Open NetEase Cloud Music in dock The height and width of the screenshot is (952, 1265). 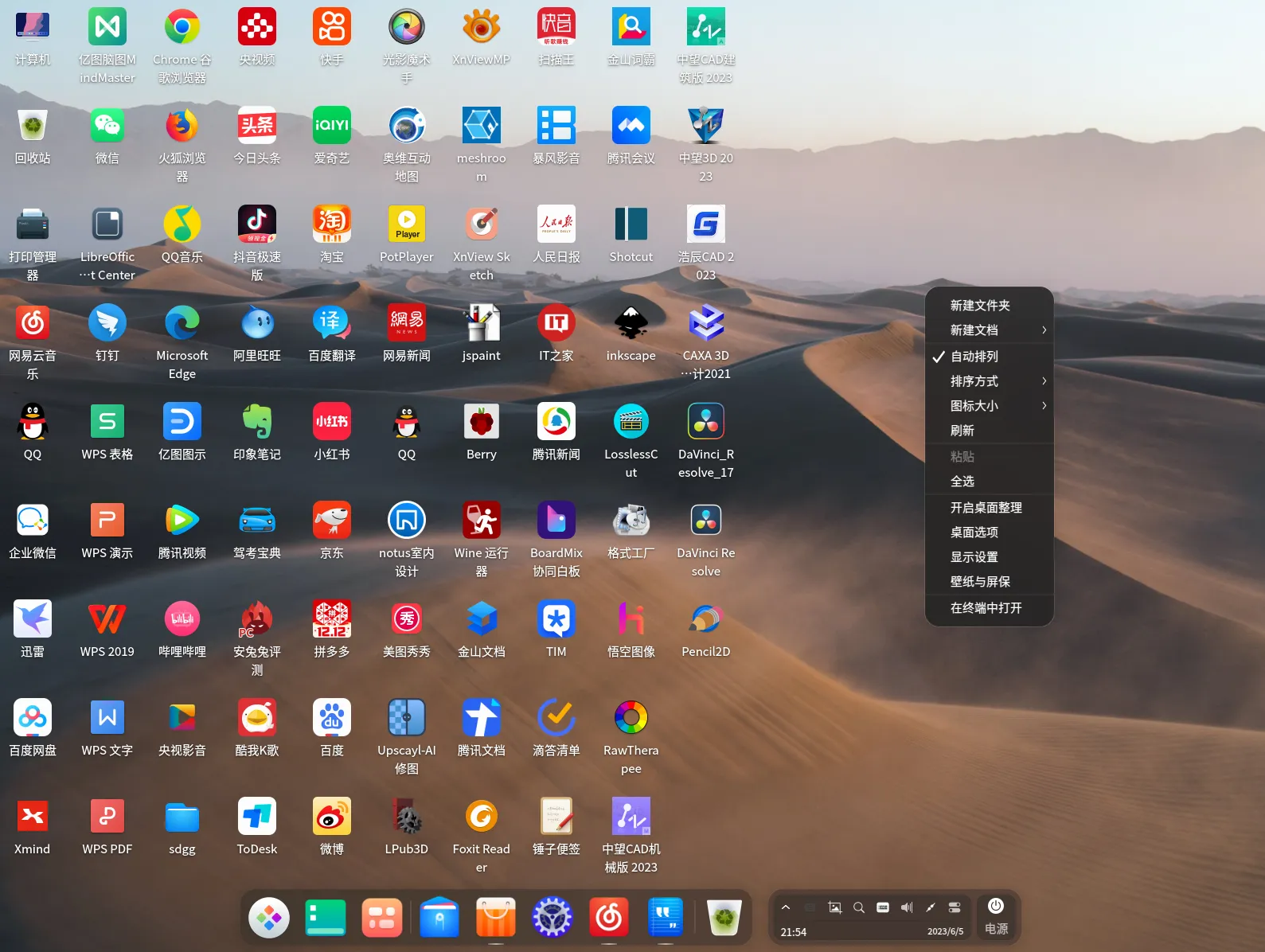coord(609,918)
